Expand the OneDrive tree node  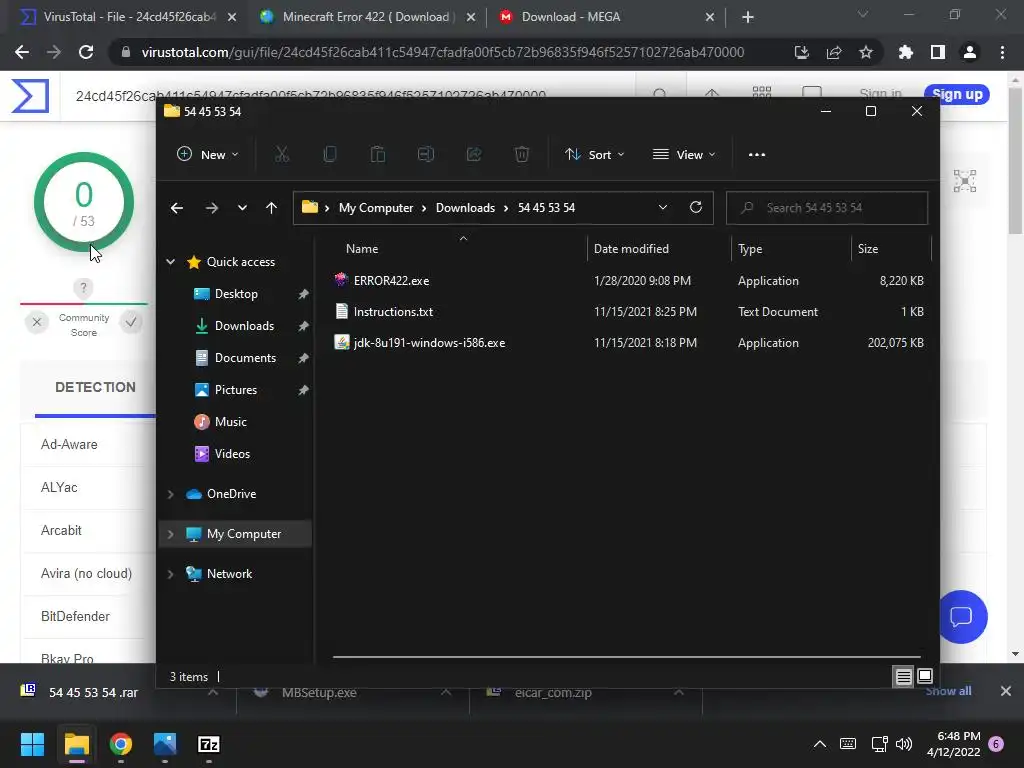tap(170, 494)
